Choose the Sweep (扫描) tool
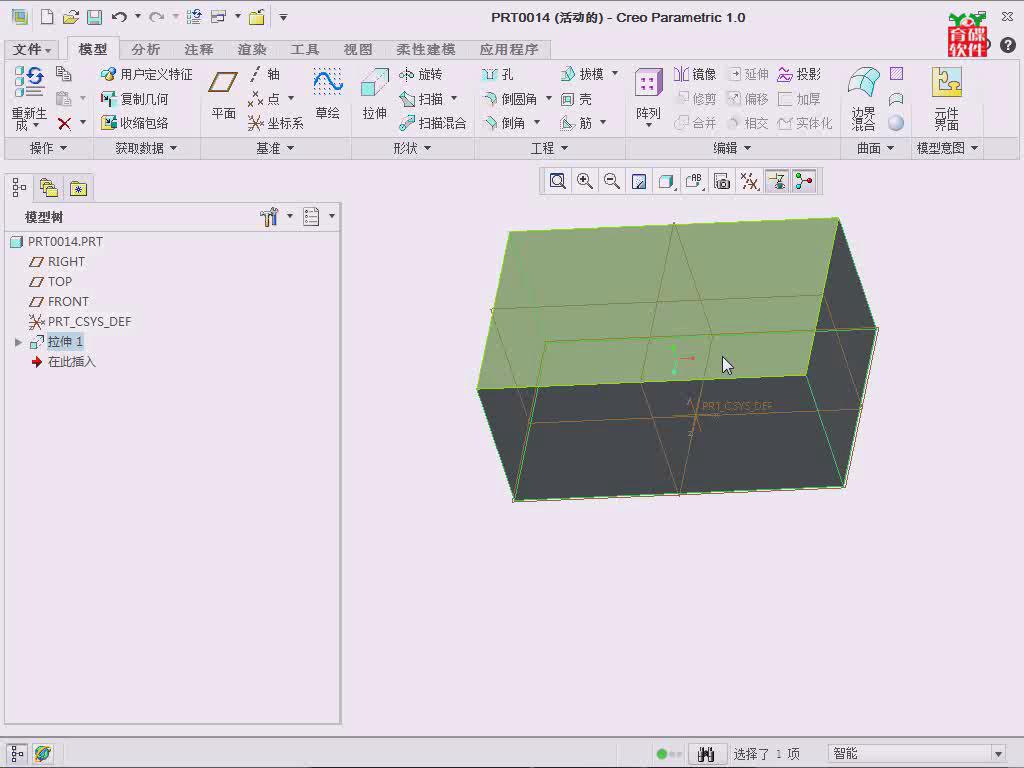 421,99
